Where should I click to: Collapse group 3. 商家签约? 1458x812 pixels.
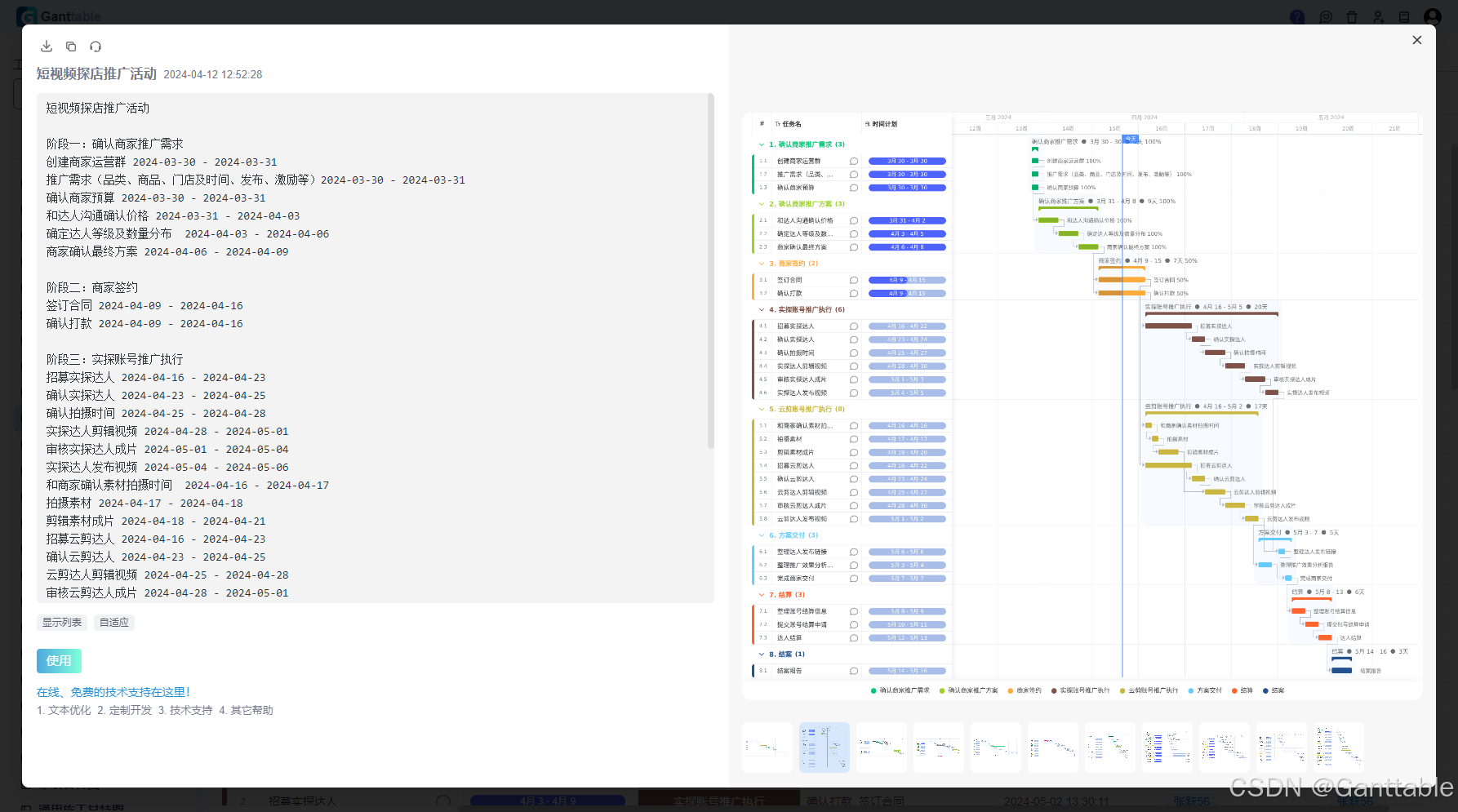tap(762, 264)
